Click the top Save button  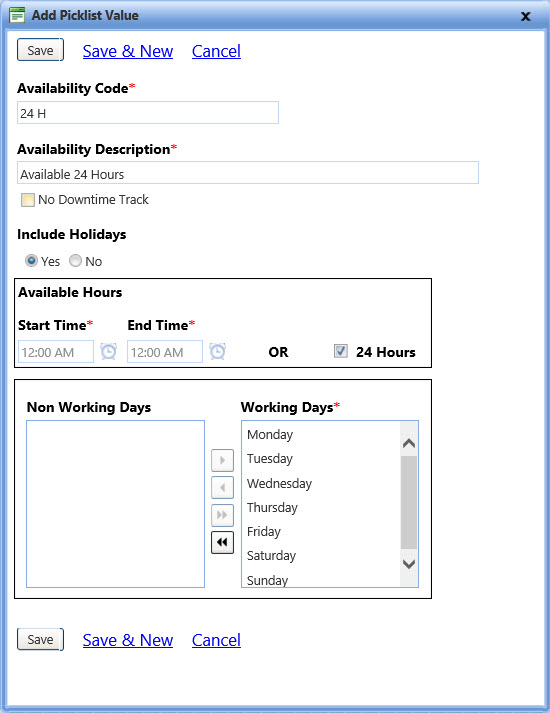pyautogui.click(x=40, y=50)
